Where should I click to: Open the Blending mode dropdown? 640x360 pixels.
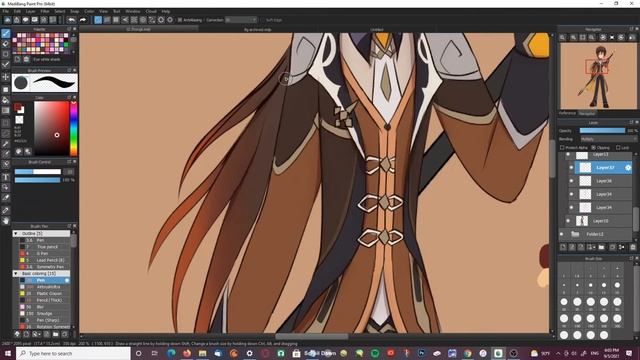tap(608, 139)
